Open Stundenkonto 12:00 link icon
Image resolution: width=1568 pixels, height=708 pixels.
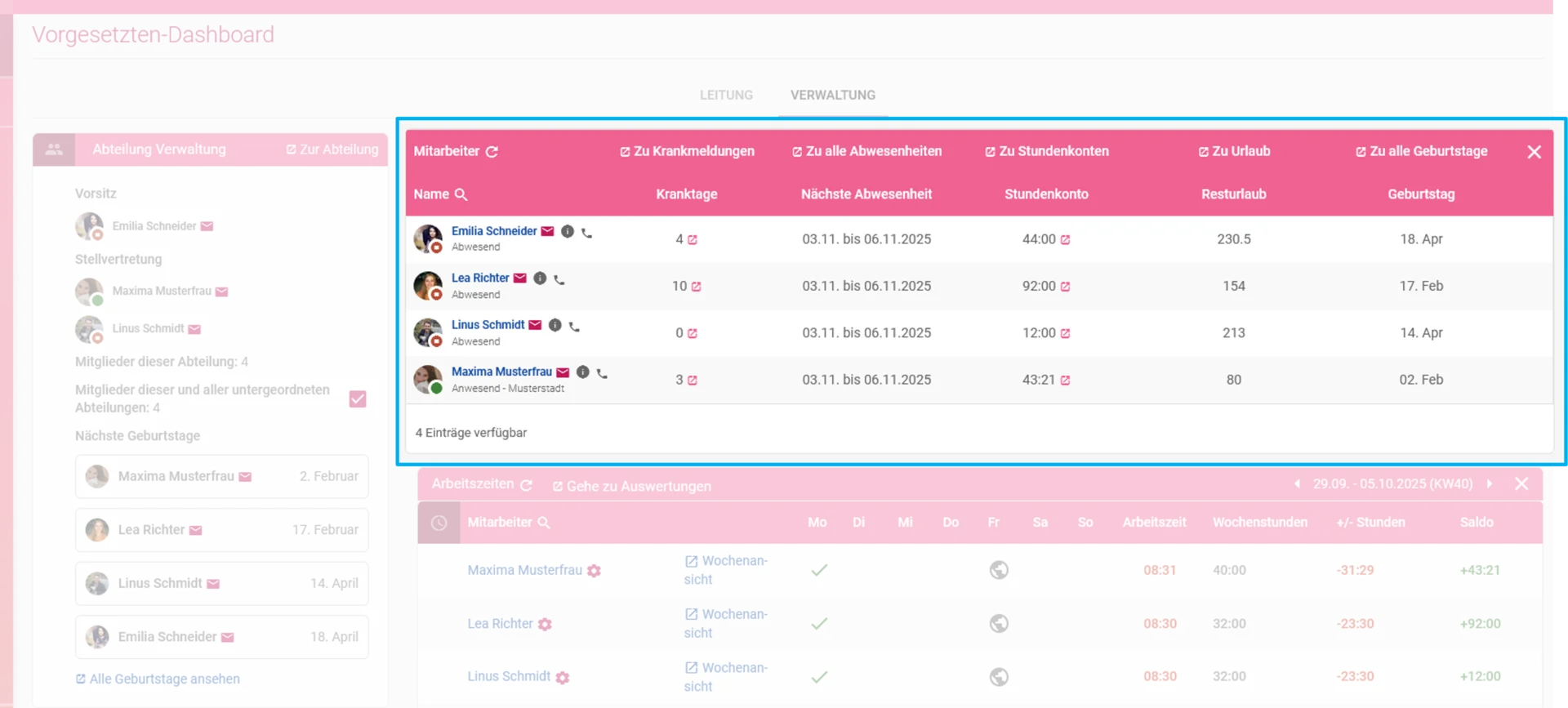point(1065,333)
